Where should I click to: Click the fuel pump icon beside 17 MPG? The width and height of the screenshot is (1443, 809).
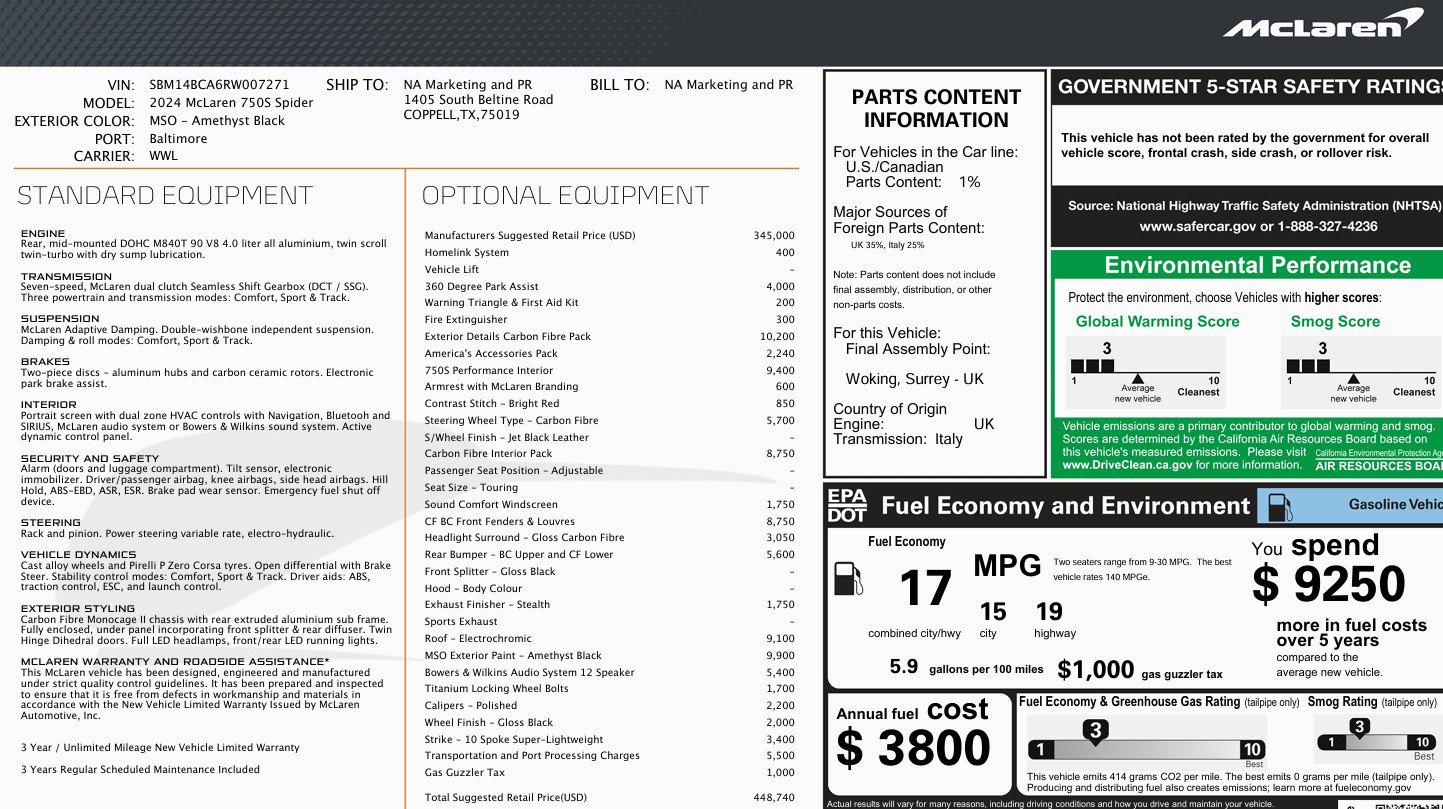847,580
